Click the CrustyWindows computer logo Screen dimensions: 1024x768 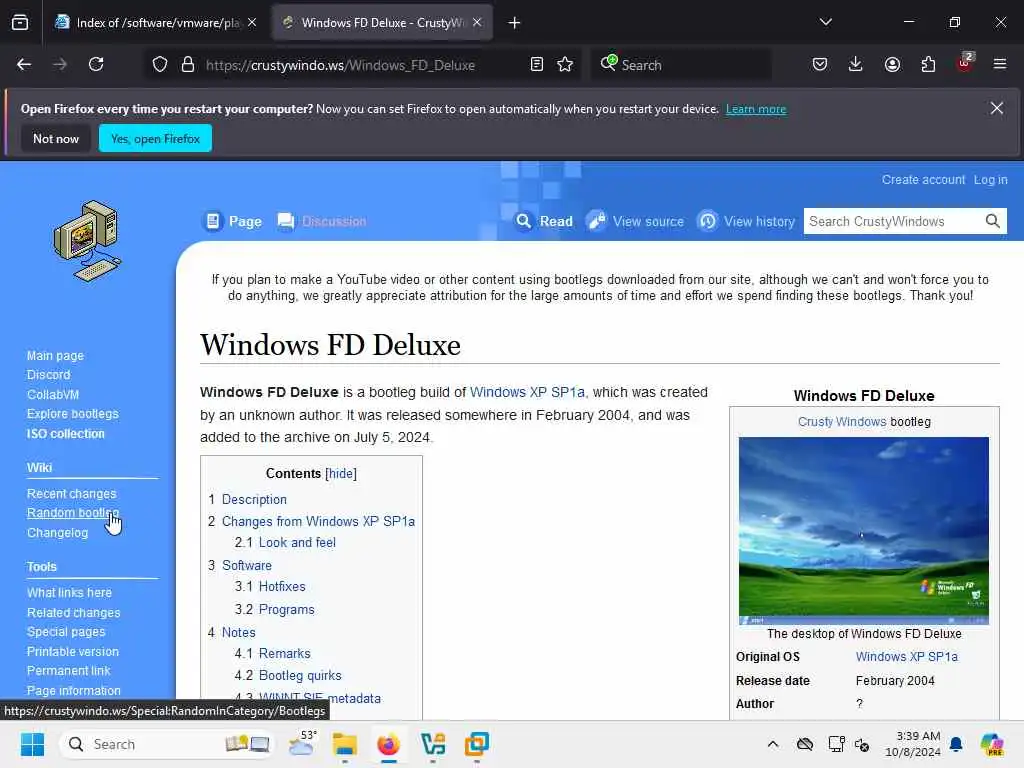(x=88, y=240)
